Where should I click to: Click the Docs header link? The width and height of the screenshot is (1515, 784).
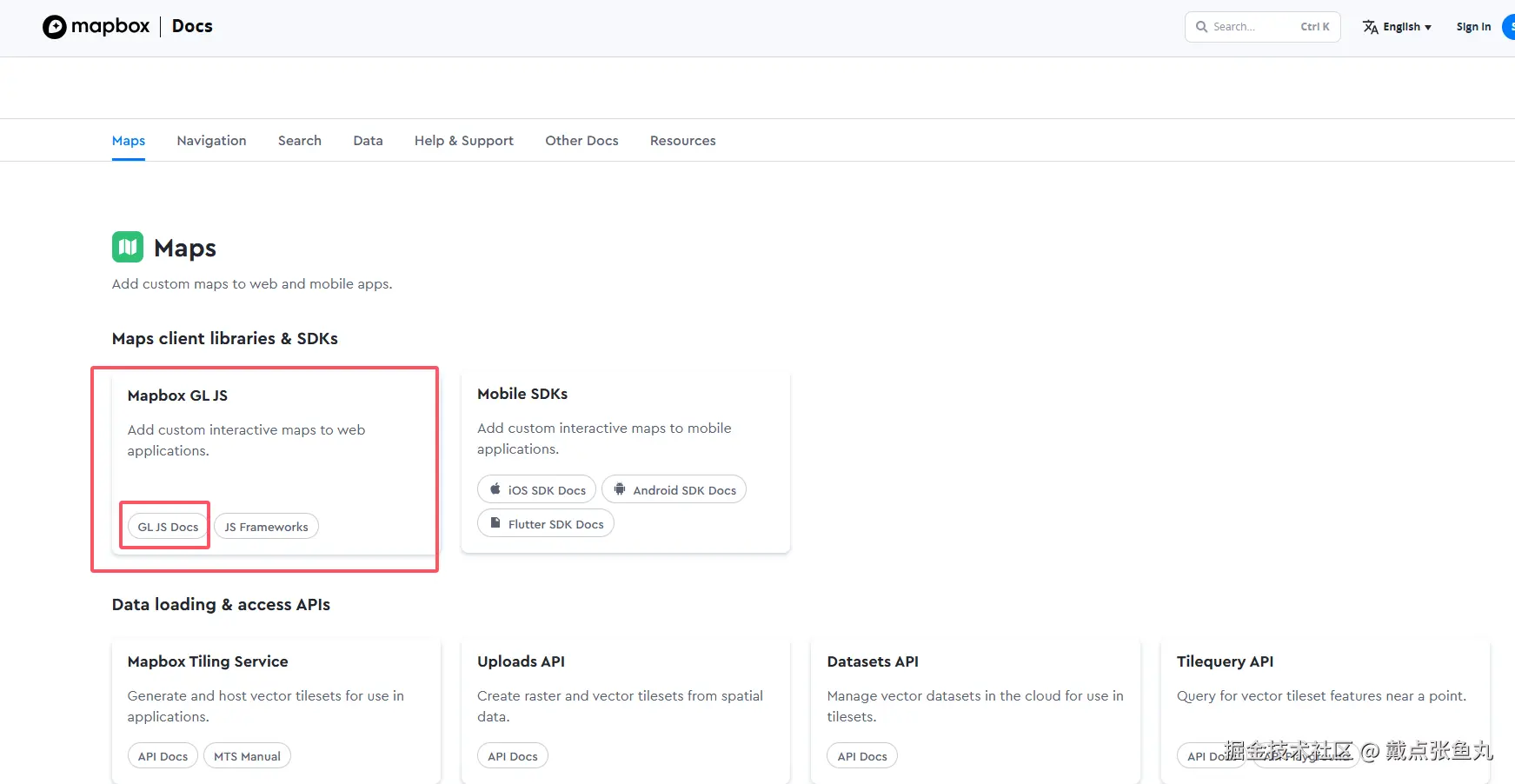(192, 26)
